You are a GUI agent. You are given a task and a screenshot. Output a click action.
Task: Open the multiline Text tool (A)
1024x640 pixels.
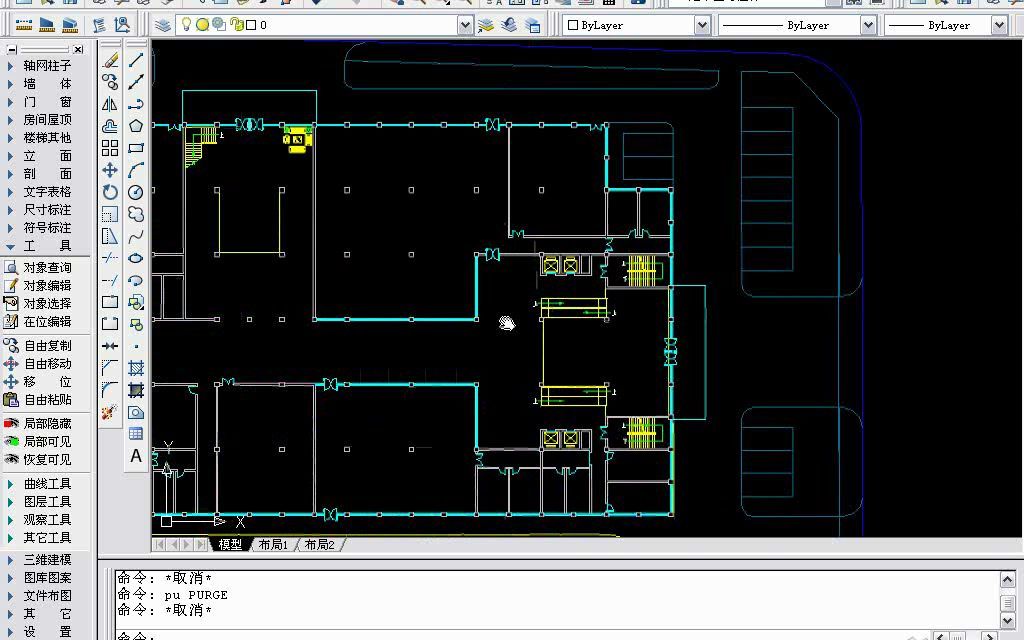point(135,455)
